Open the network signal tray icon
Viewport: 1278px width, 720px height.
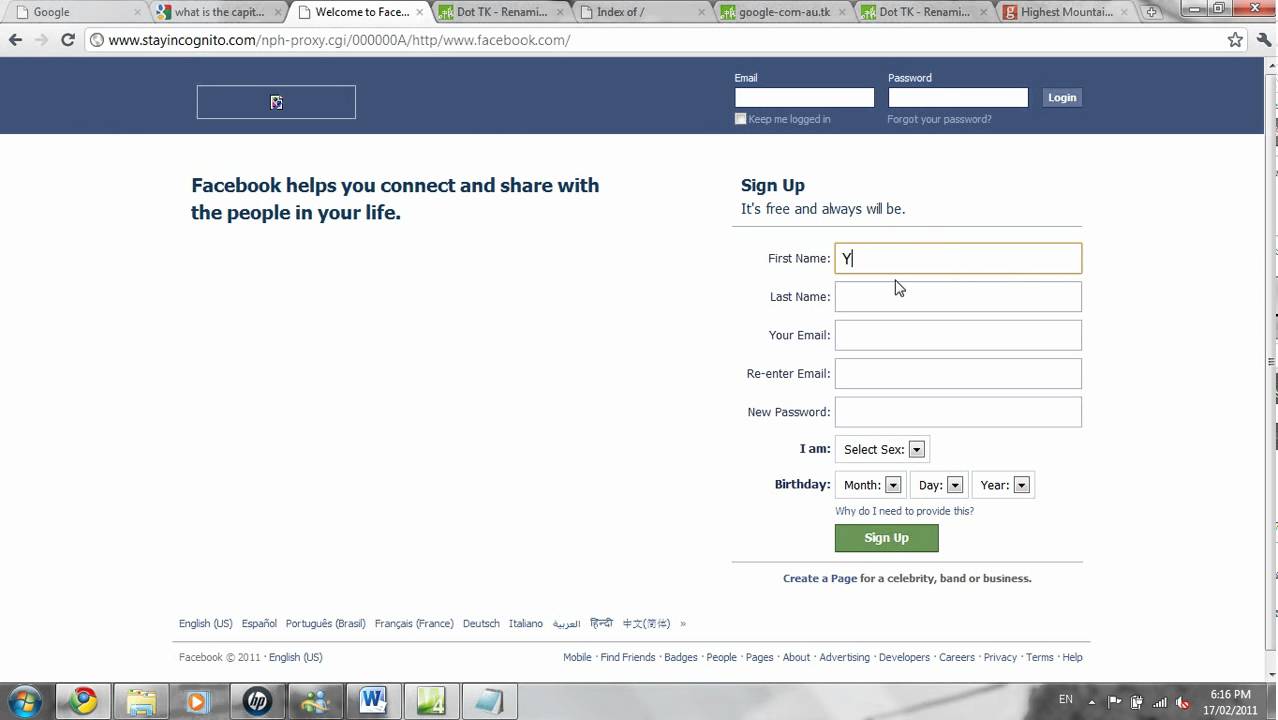[1158, 701]
